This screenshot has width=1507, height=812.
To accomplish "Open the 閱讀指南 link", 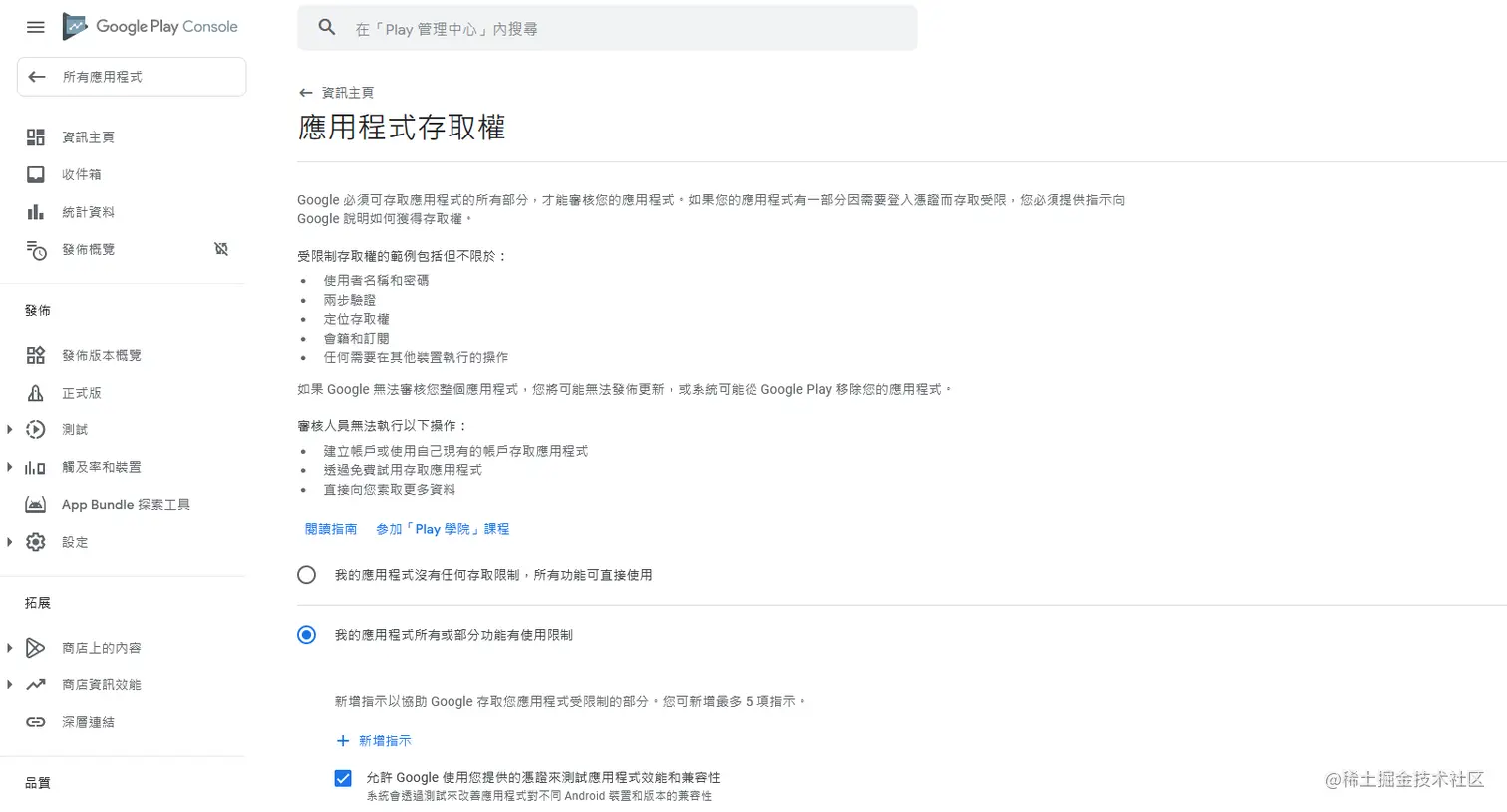I will coord(331,529).
